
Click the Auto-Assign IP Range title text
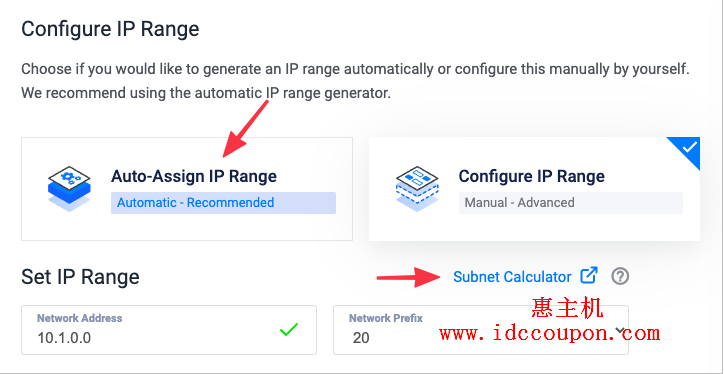(x=194, y=176)
